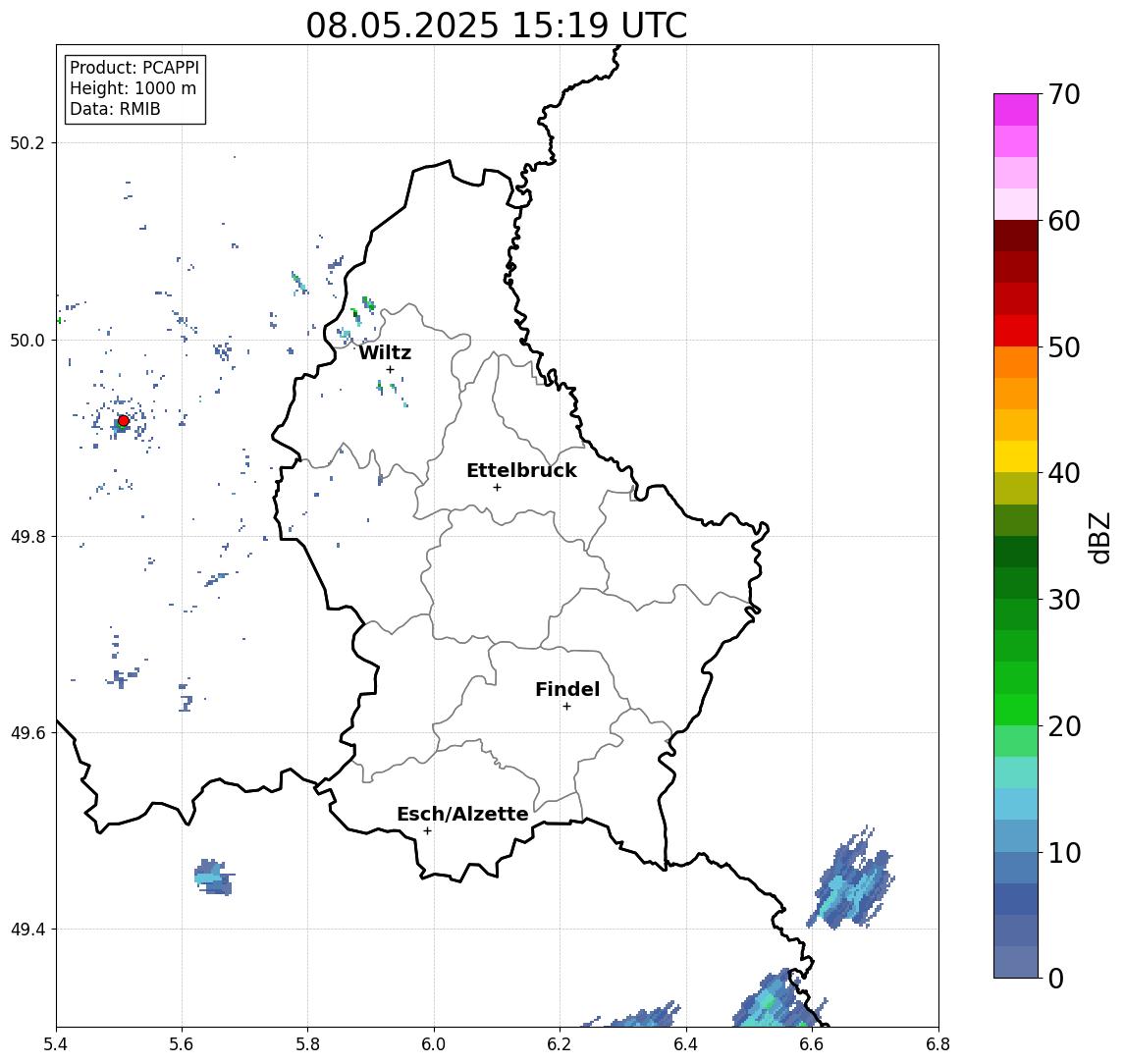Click the longitude 5.6 axis label
This screenshot has height=1064, width=1124.
[182, 1044]
